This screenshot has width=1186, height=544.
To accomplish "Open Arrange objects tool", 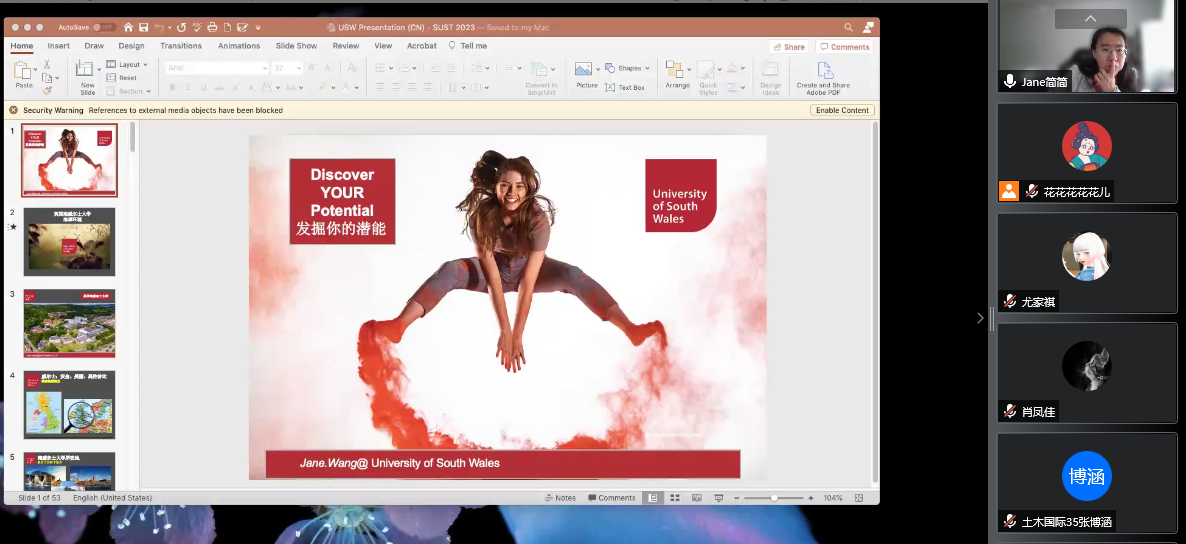I will tap(677, 76).
